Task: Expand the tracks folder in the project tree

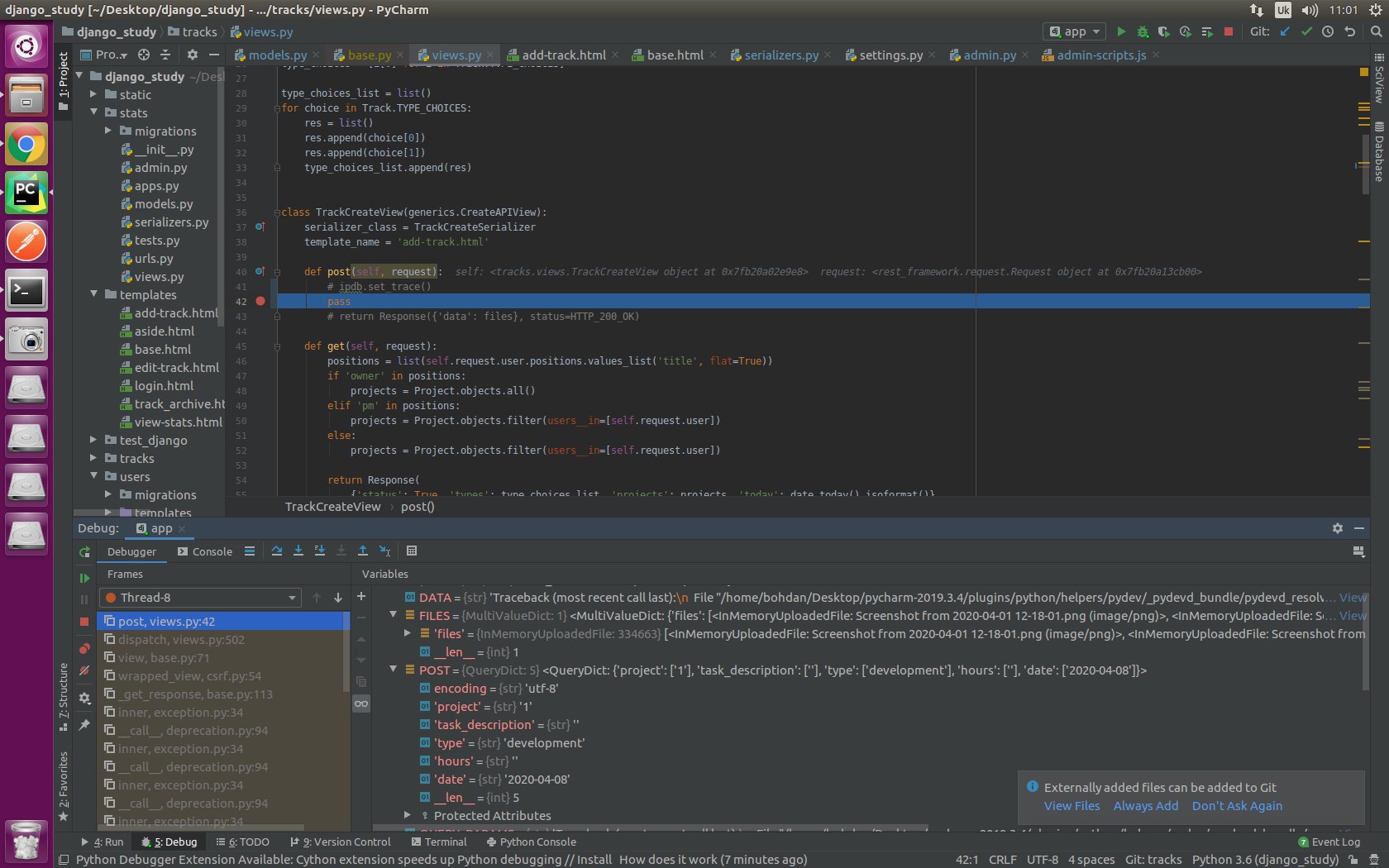Action: [94, 458]
